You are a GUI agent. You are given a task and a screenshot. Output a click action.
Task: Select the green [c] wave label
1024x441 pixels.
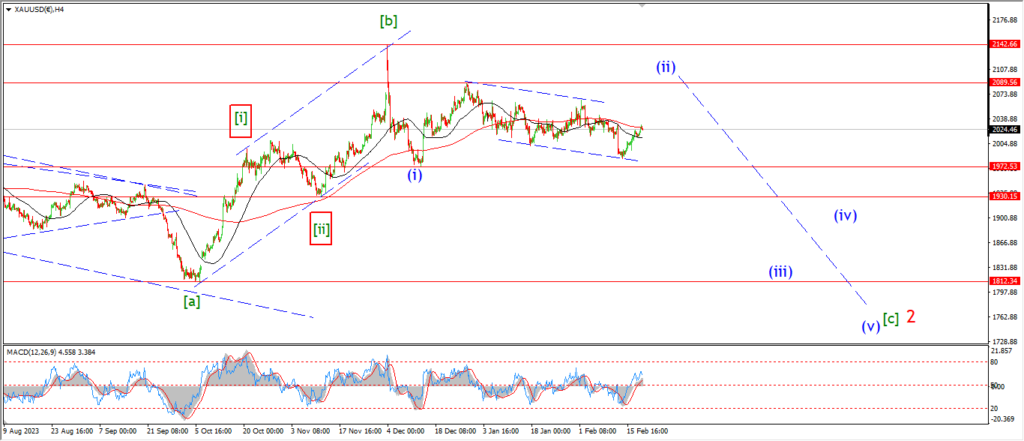point(891,319)
